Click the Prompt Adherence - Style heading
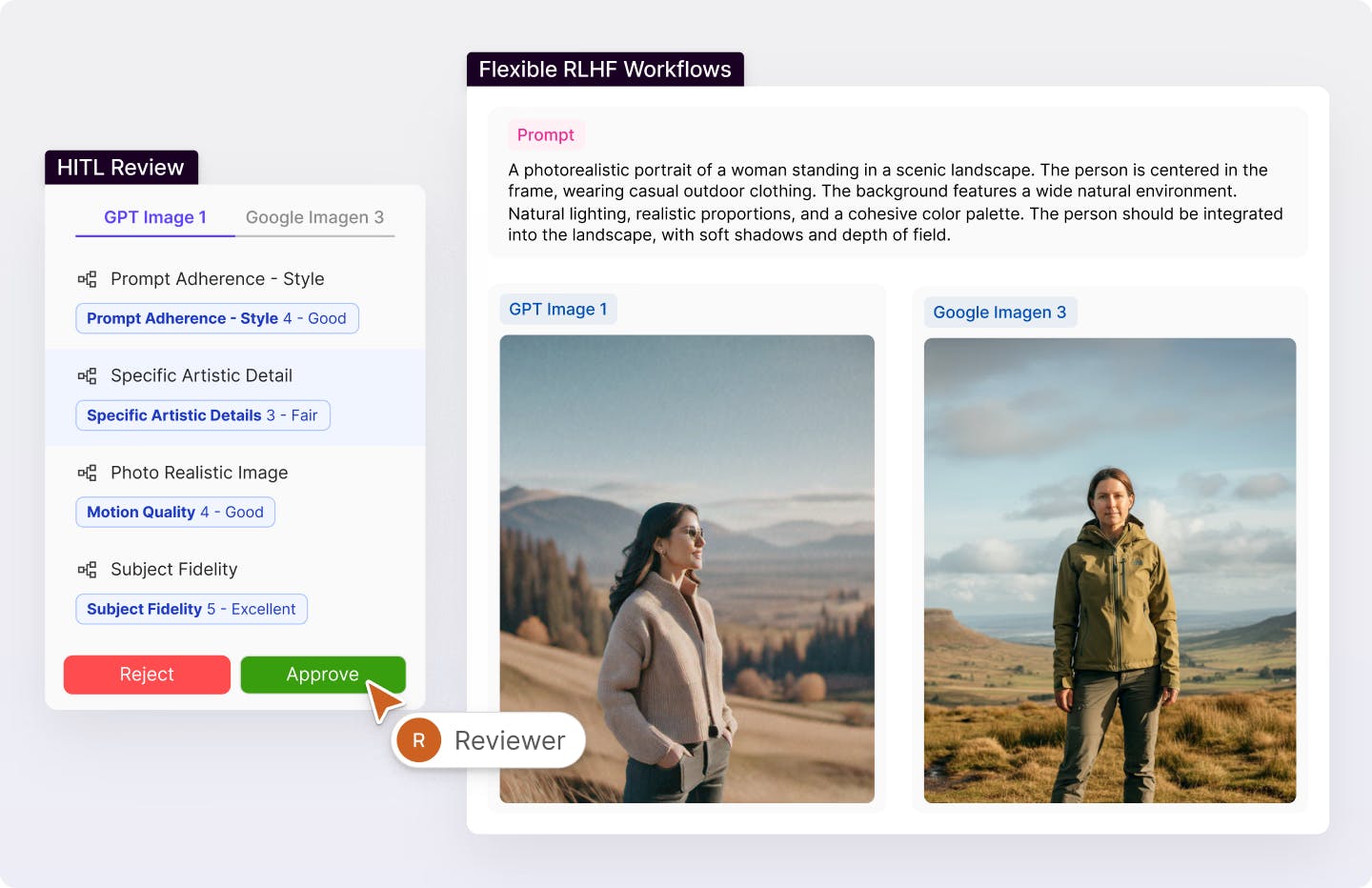Image resolution: width=1372 pixels, height=888 pixels. click(x=217, y=279)
